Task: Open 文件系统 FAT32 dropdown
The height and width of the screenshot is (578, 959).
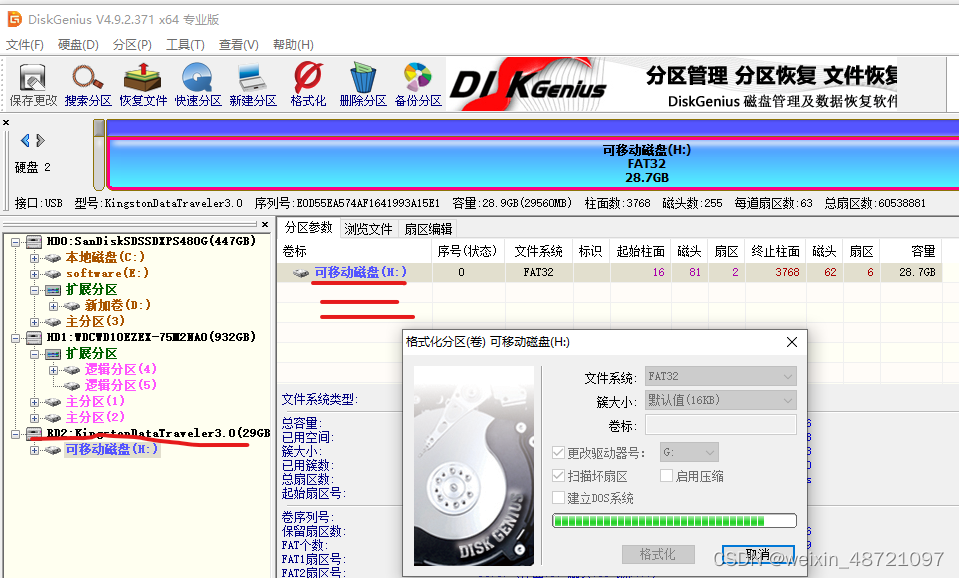Action: [x=720, y=376]
